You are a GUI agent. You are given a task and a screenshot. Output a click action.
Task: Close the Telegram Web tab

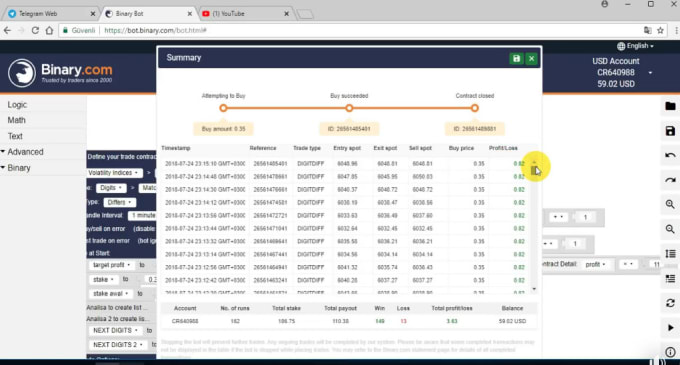coord(92,14)
